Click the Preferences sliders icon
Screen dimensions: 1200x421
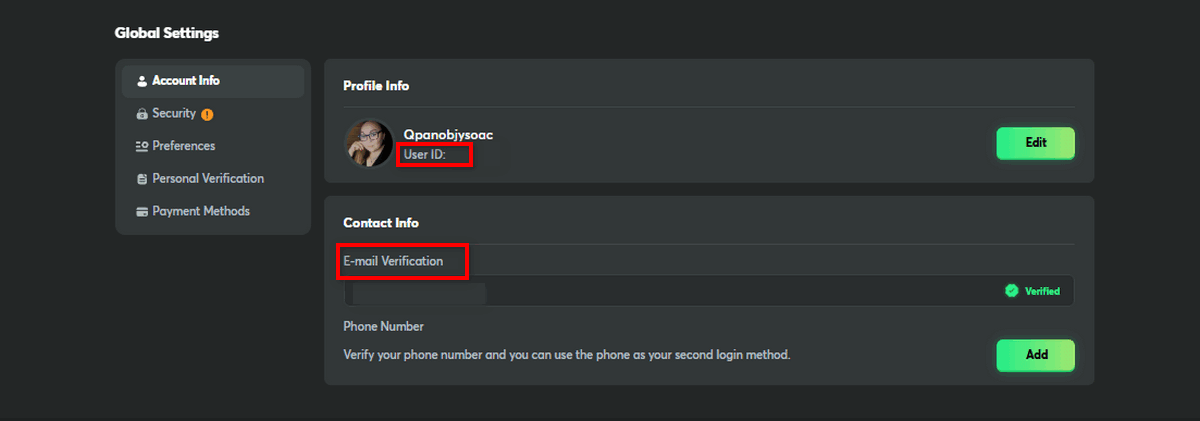point(142,147)
